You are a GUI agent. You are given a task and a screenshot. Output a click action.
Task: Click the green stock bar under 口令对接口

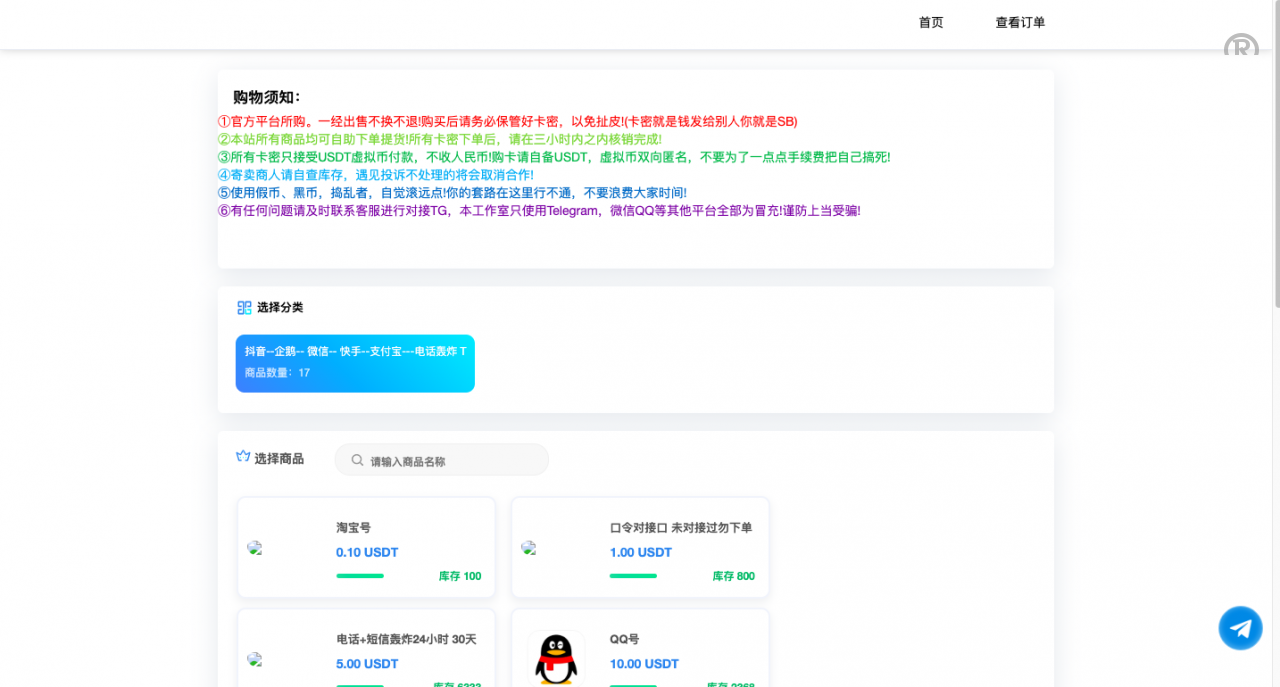click(633, 576)
